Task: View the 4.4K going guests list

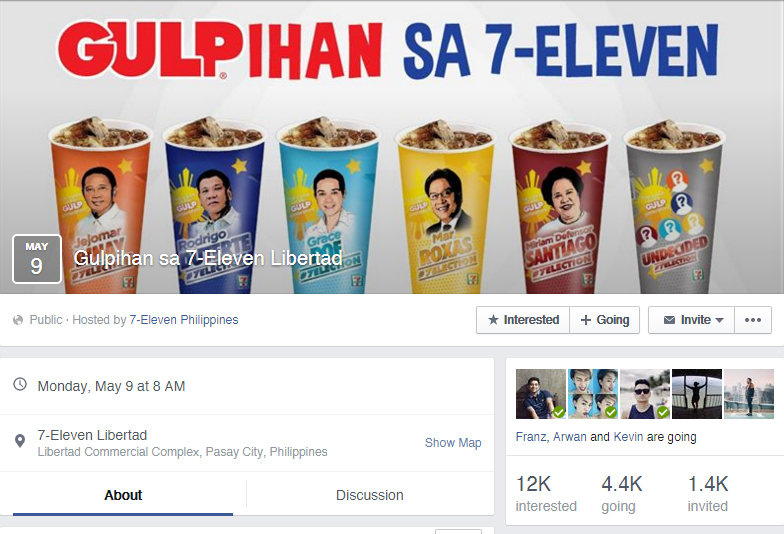Action: 622,494
